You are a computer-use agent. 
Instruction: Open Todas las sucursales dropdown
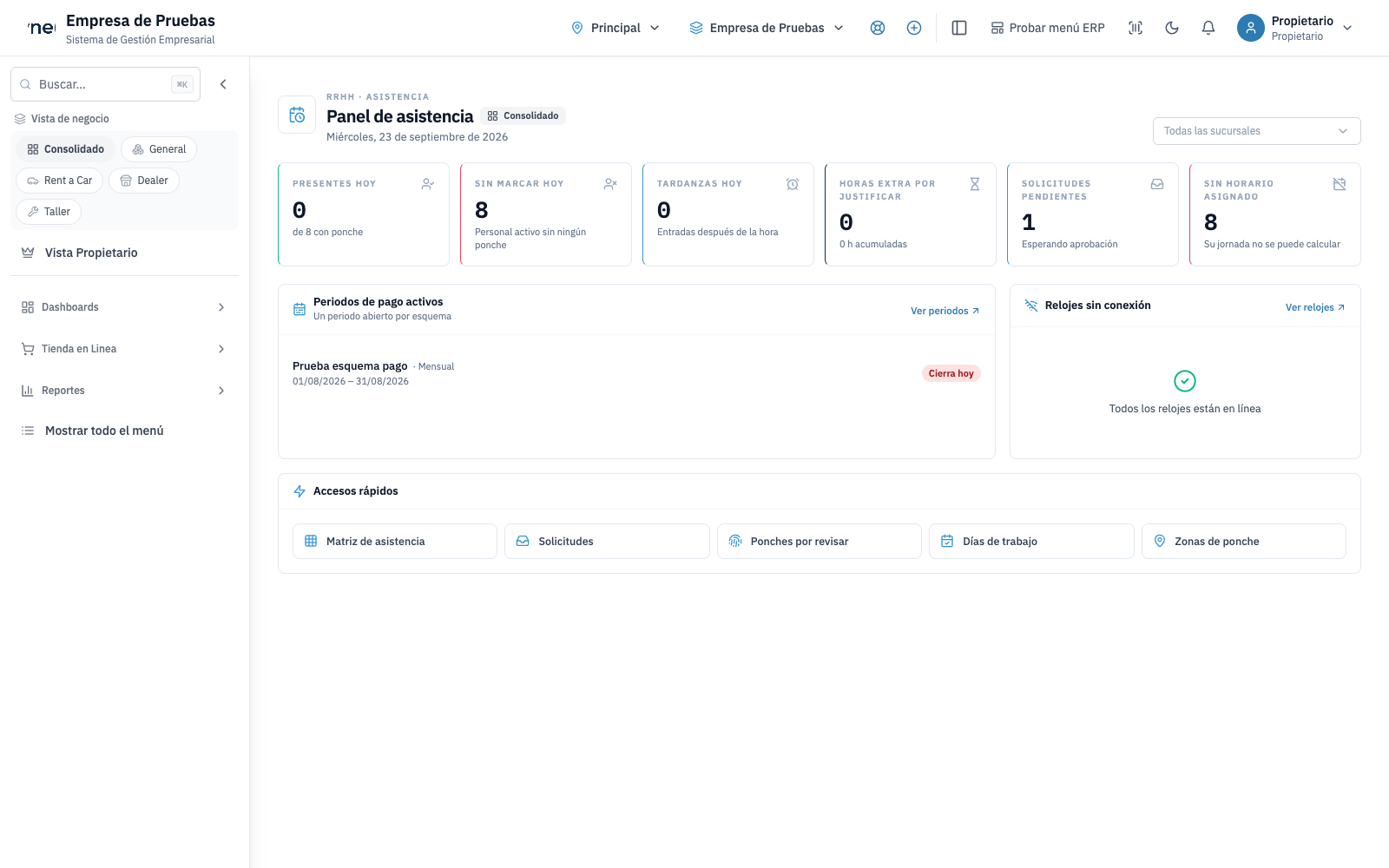pyautogui.click(x=1256, y=131)
